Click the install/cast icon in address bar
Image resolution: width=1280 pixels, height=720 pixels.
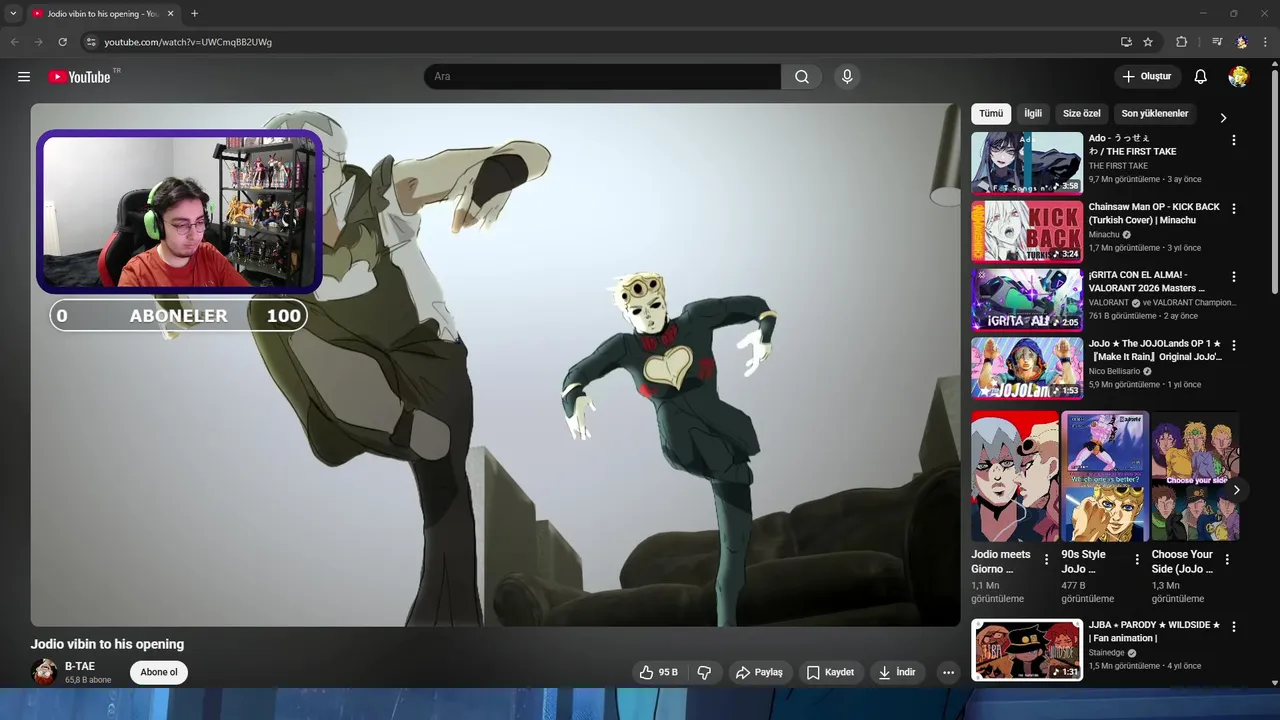coord(1126,42)
